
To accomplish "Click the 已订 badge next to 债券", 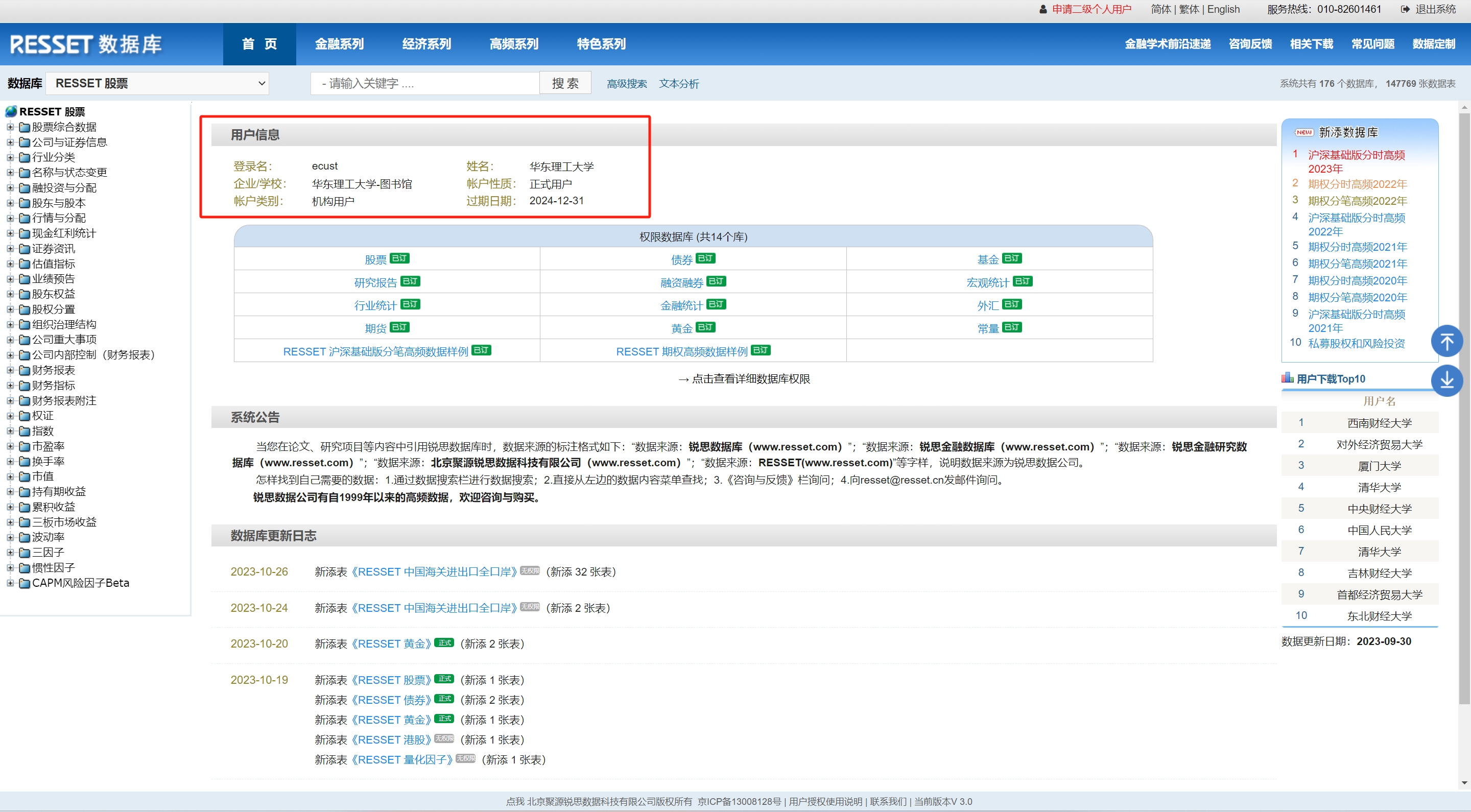I will pos(706,259).
